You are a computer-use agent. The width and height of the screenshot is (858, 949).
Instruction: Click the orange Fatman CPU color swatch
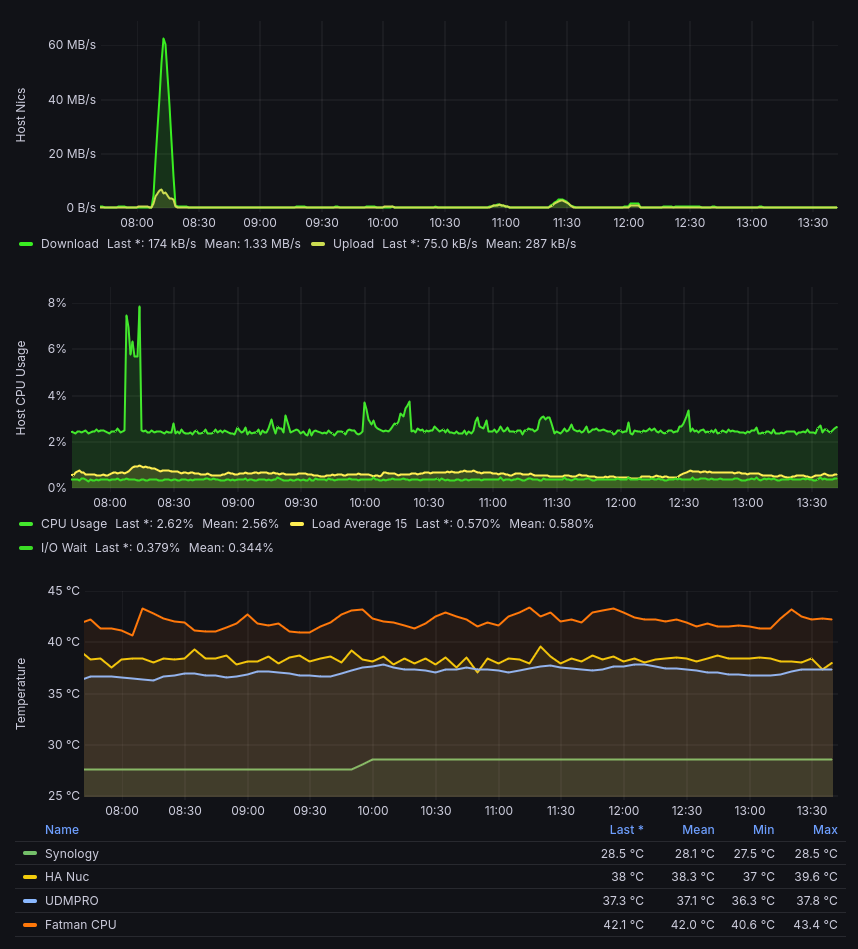[30, 925]
